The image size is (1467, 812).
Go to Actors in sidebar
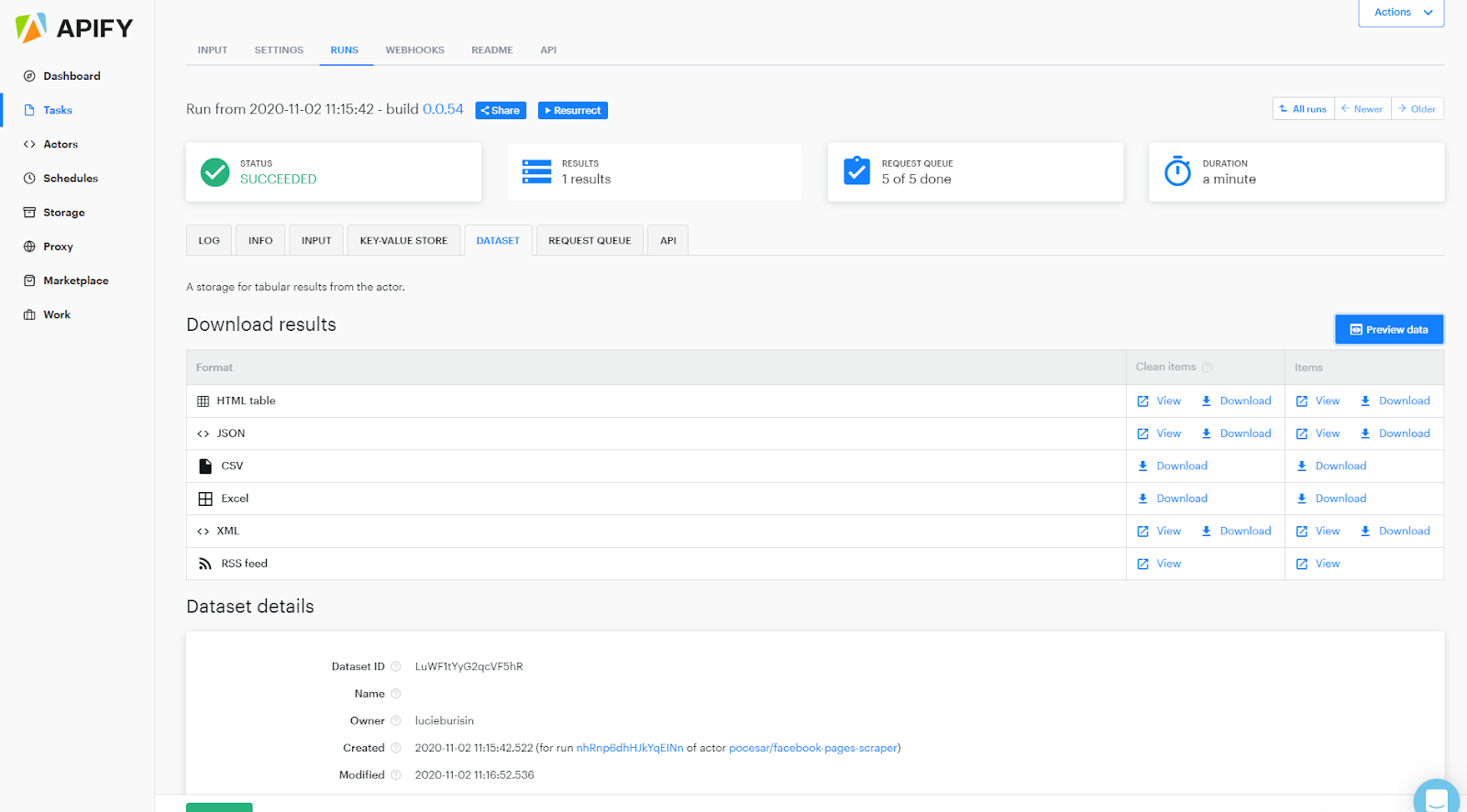[x=61, y=144]
